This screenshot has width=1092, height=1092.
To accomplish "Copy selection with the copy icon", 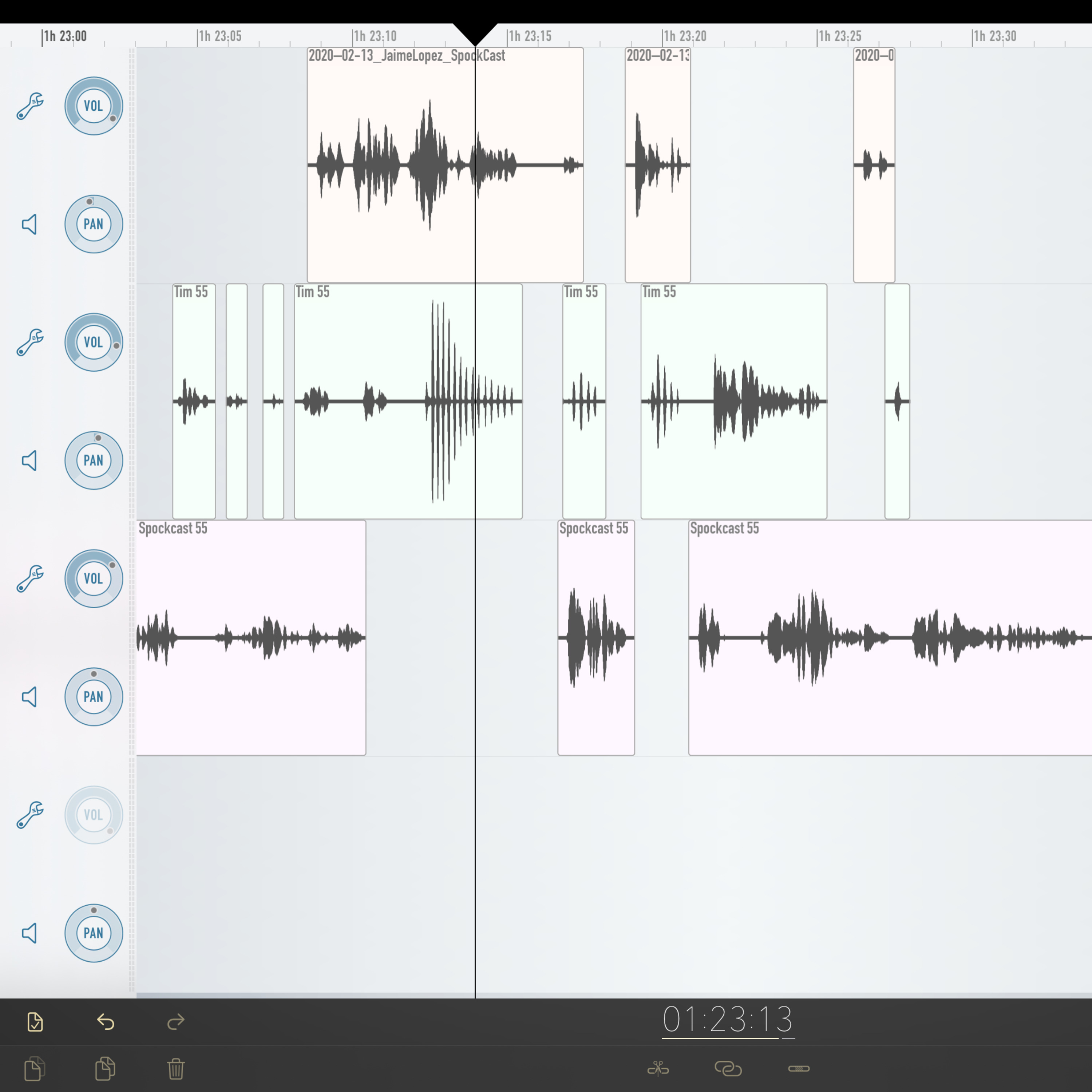I will pos(35,1068).
